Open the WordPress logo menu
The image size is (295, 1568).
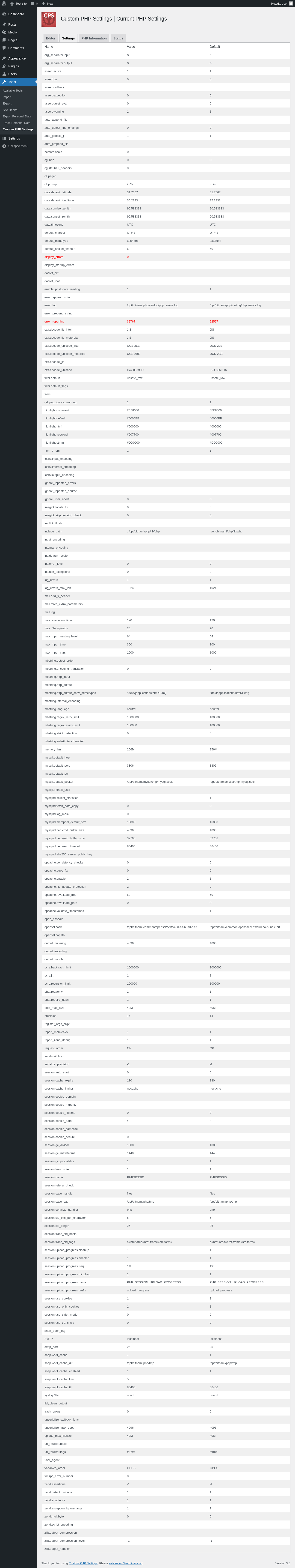click(4, 4)
